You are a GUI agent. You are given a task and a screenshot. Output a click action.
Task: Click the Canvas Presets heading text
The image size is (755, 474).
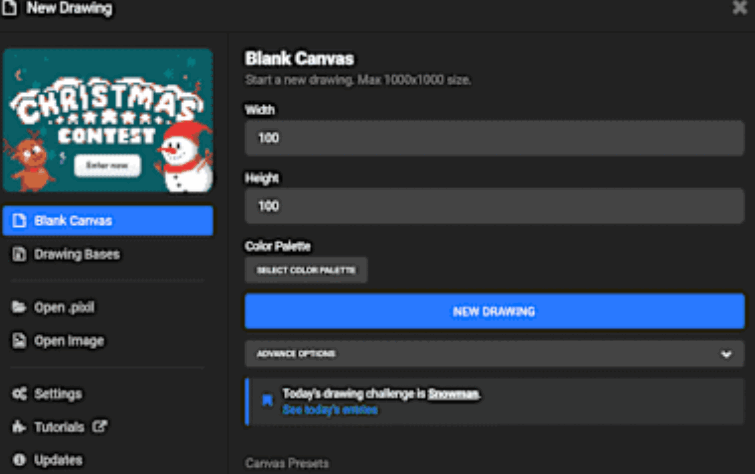[287, 463]
